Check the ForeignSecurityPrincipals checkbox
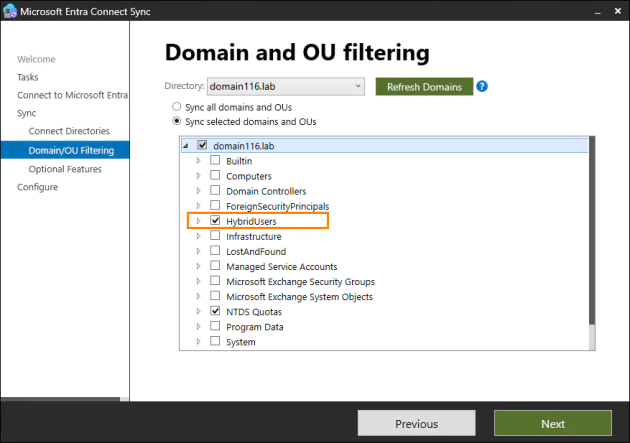This screenshot has height=443, width=630. (x=215, y=205)
